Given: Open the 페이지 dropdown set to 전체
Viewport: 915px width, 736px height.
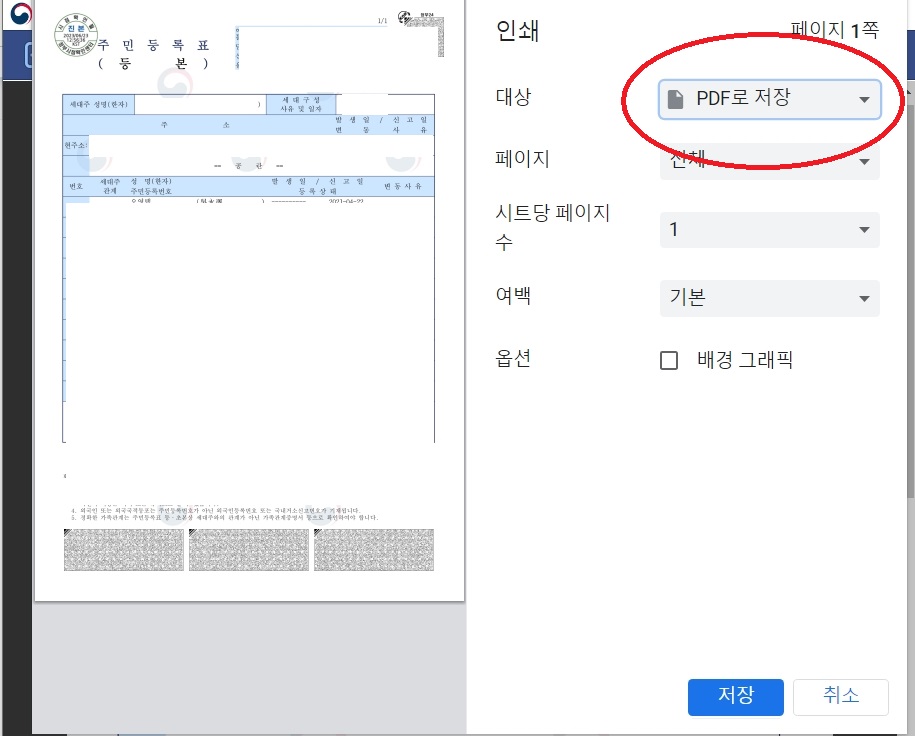Looking at the screenshot, I should [769, 161].
